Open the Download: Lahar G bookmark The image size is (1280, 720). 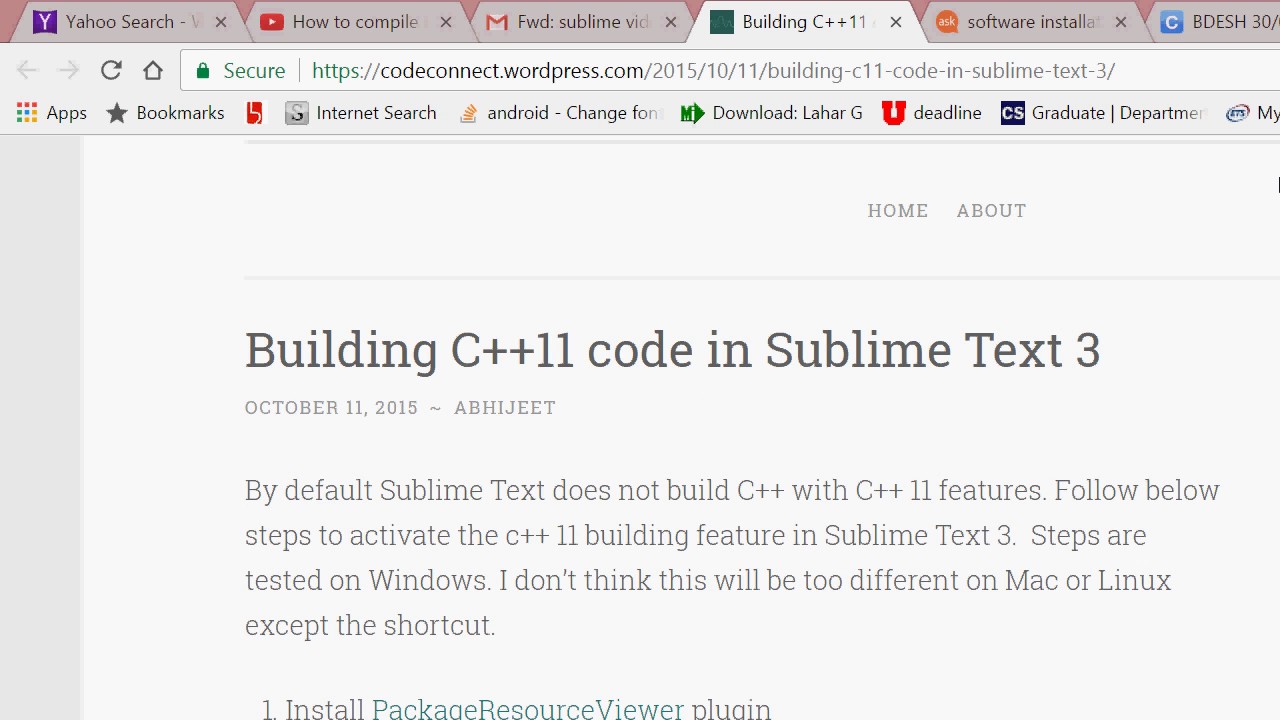coord(771,113)
